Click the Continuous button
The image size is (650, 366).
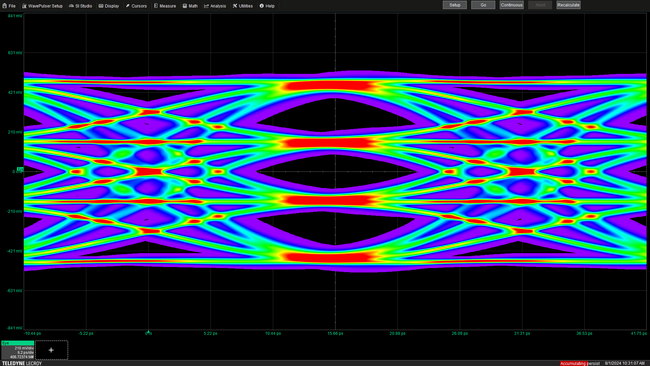[512, 5]
